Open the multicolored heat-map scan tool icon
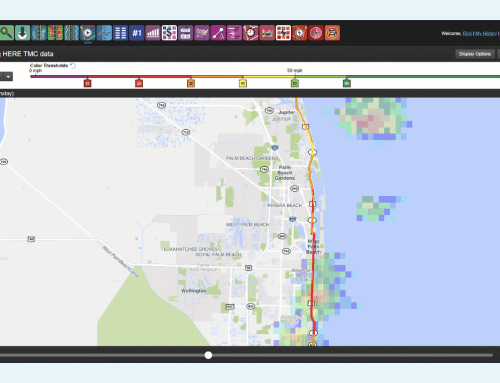 tap(55, 33)
